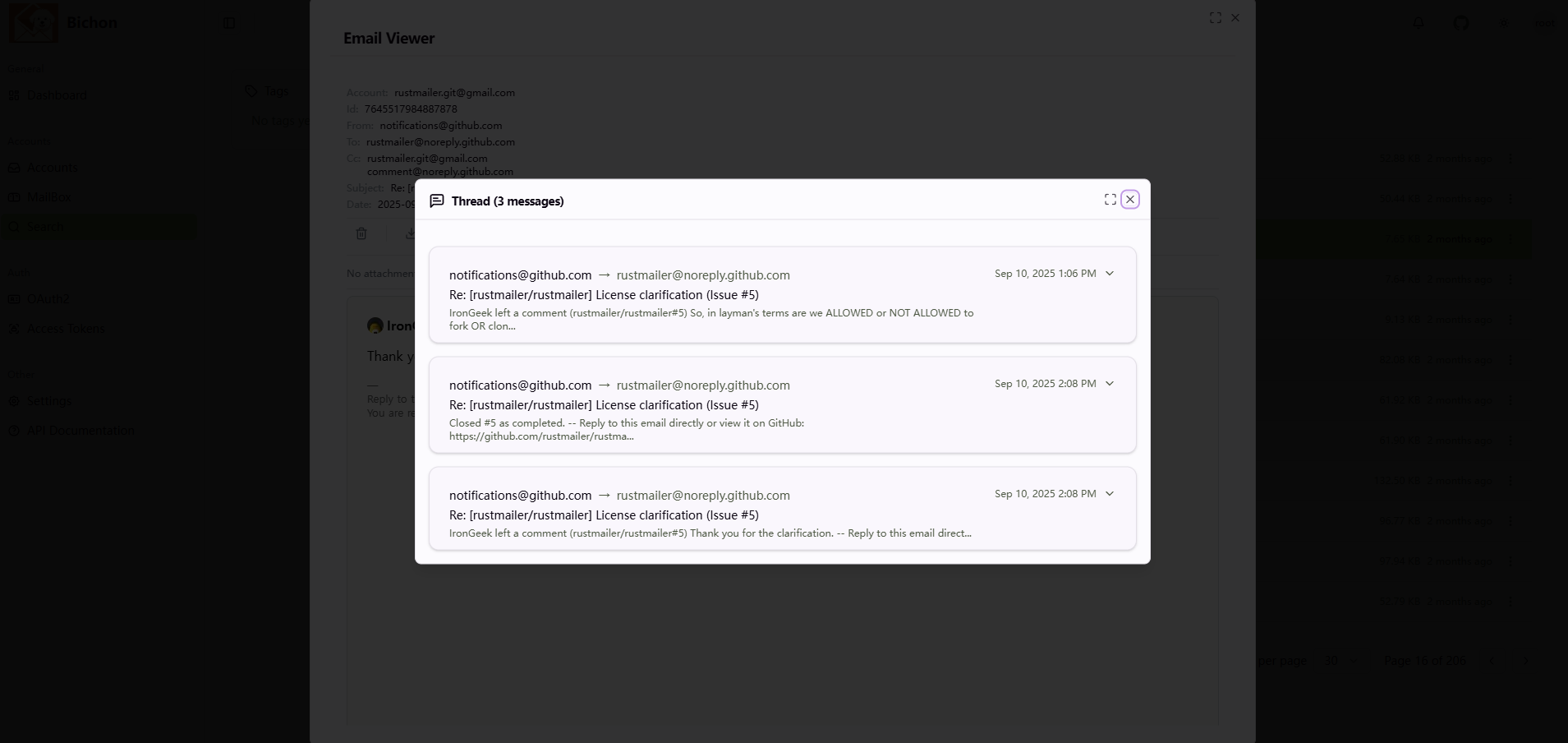The width and height of the screenshot is (1568, 743).
Task: Expand the second 2:08 PM message chevron
Action: pyautogui.click(x=1109, y=383)
